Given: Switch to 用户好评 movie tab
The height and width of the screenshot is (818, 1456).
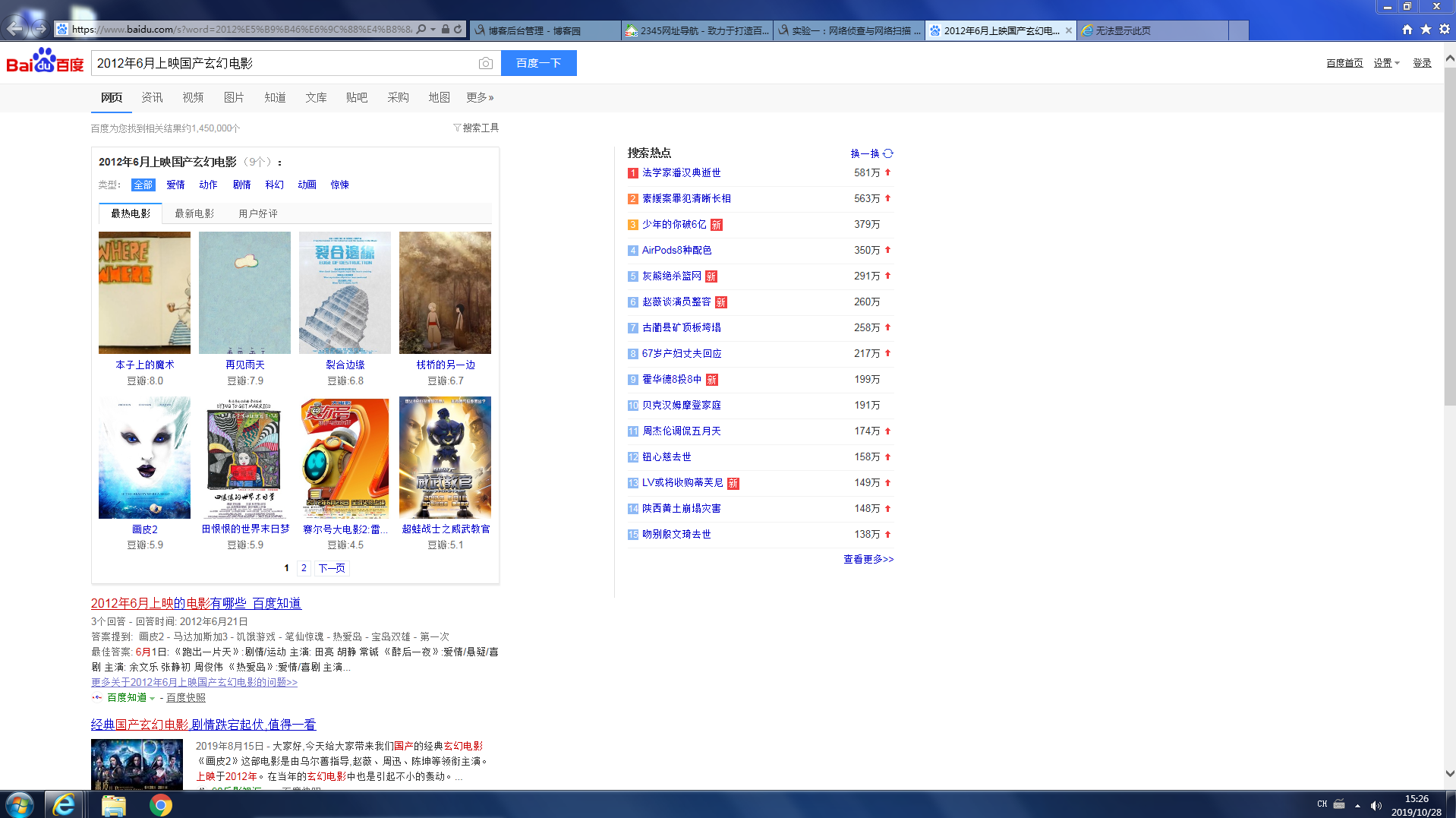Looking at the screenshot, I should coord(258,213).
